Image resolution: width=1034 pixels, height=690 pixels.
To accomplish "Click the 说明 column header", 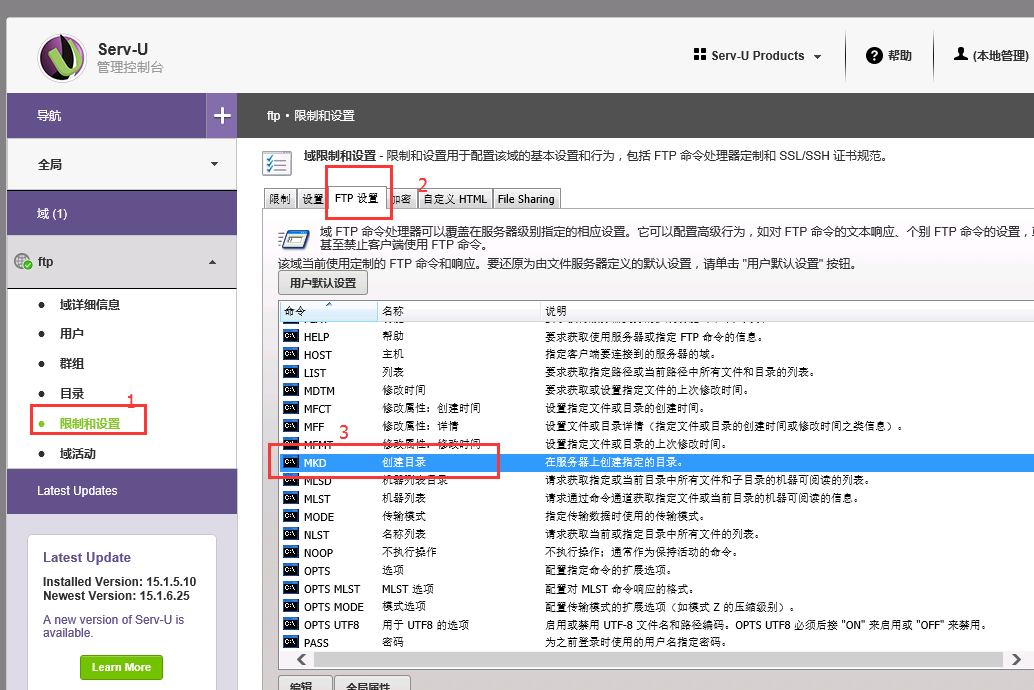I will coord(787,311).
